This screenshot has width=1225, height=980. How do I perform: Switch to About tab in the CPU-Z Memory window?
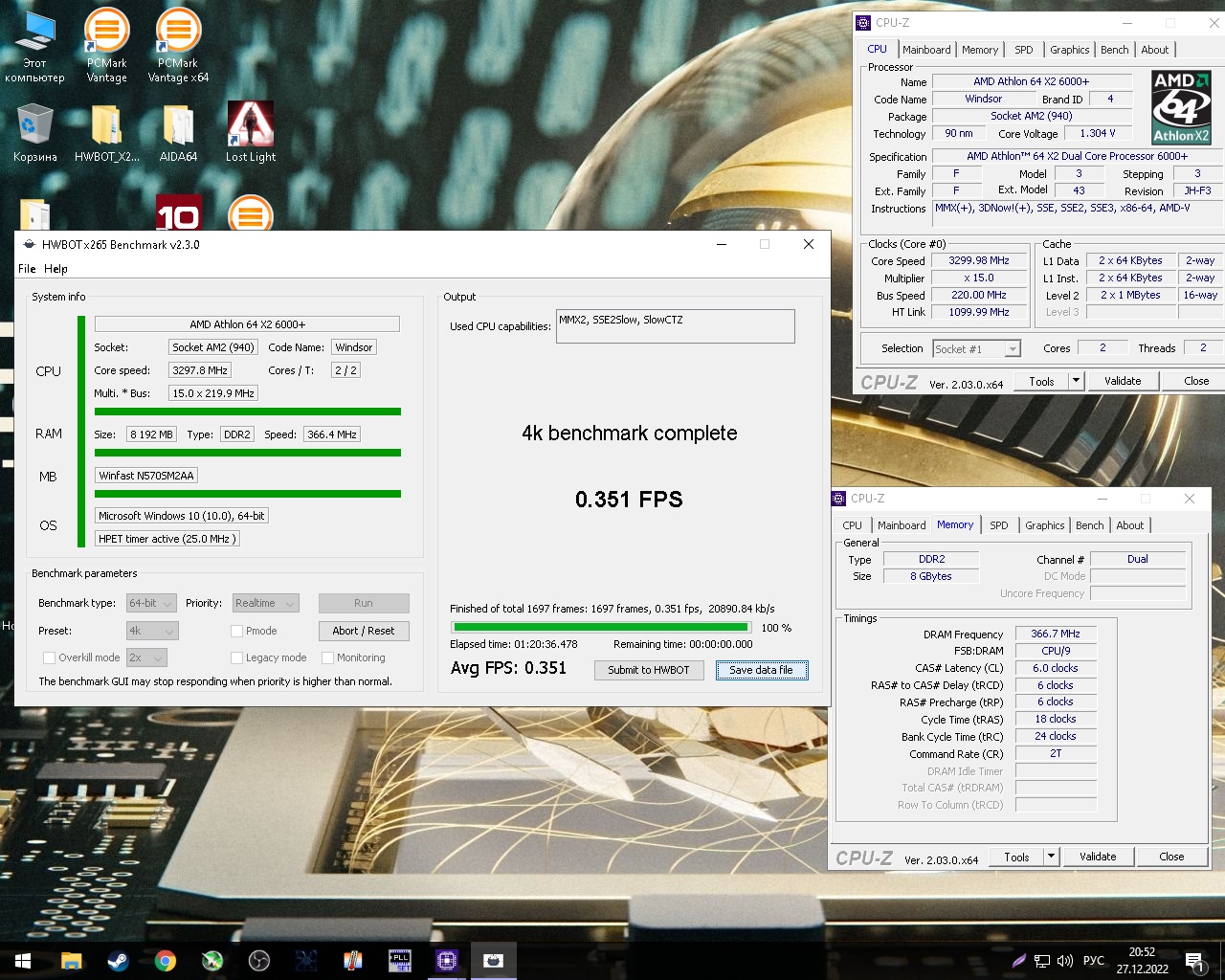pyautogui.click(x=1129, y=525)
